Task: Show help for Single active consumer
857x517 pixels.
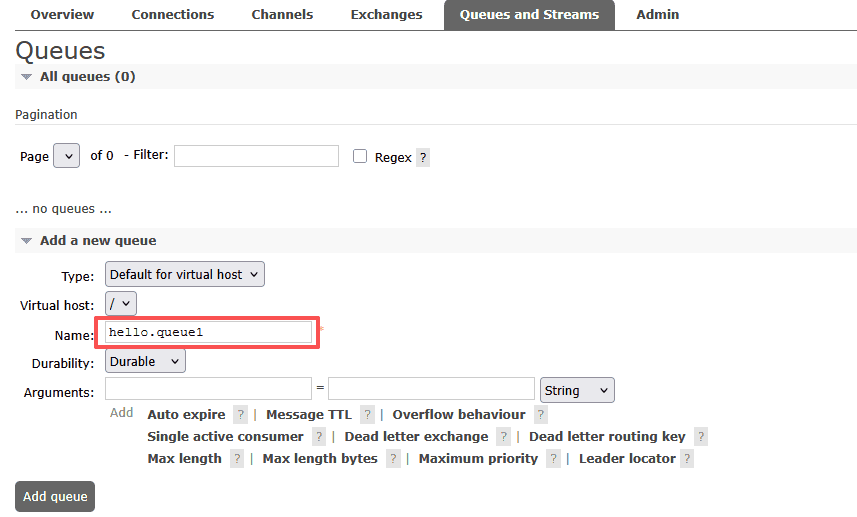Action: [x=318, y=437]
